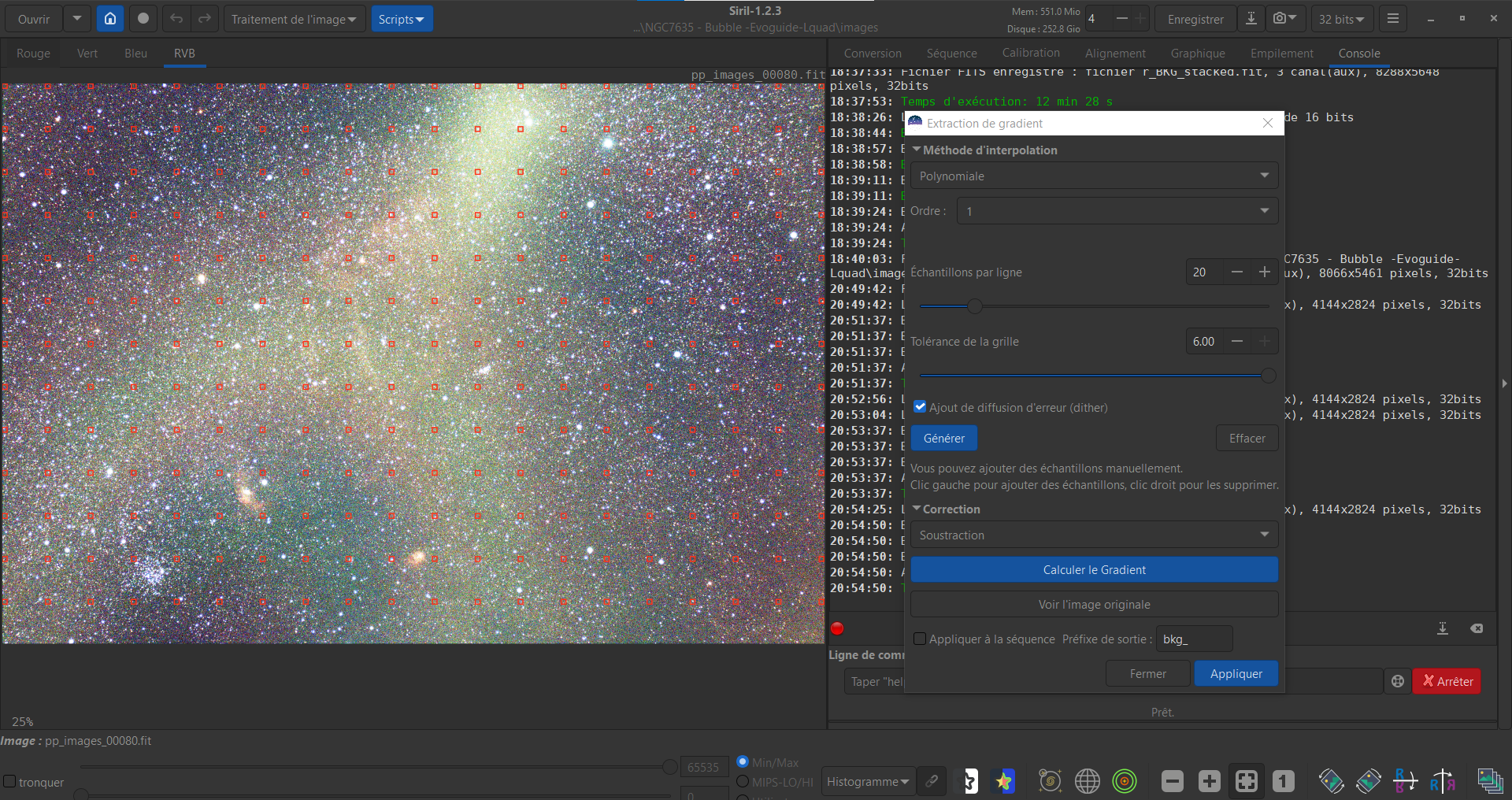Expand the Soustraction correction dropdown
1512x800 pixels.
pos(1093,535)
